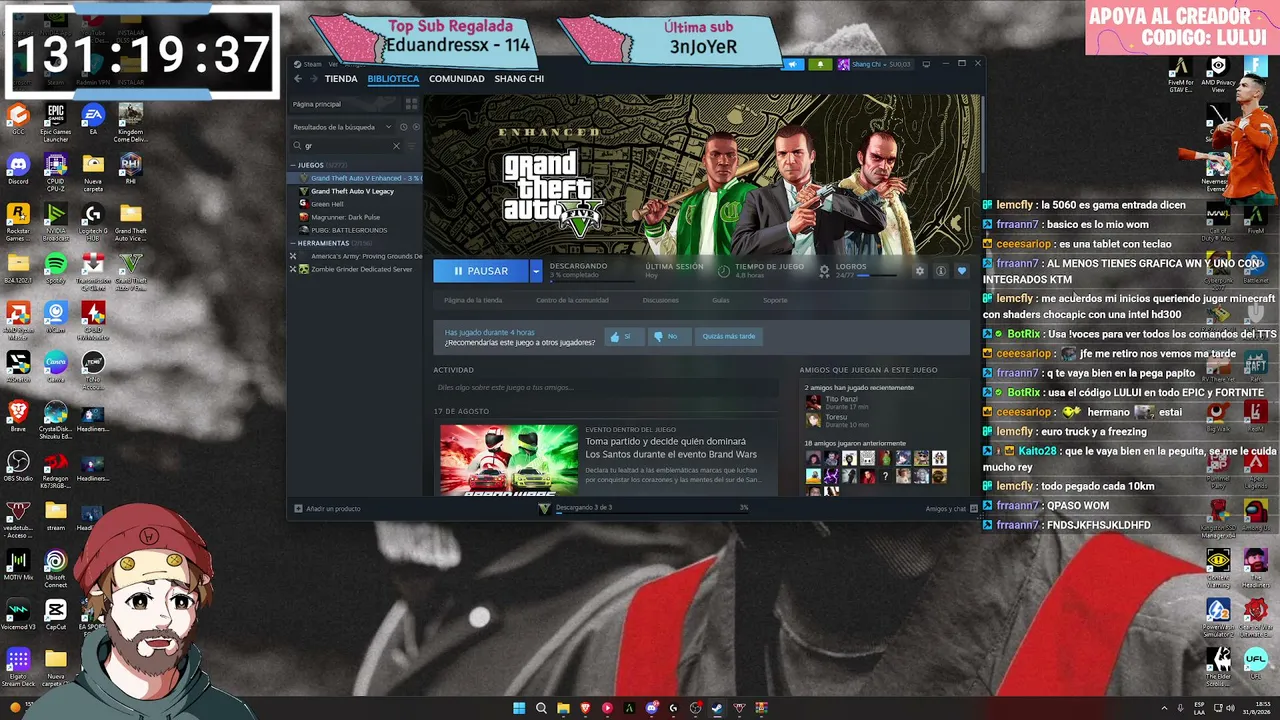Open library advanced filter options icon
Viewport: 1280px width, 720px height.
click(x=411, y=146)
